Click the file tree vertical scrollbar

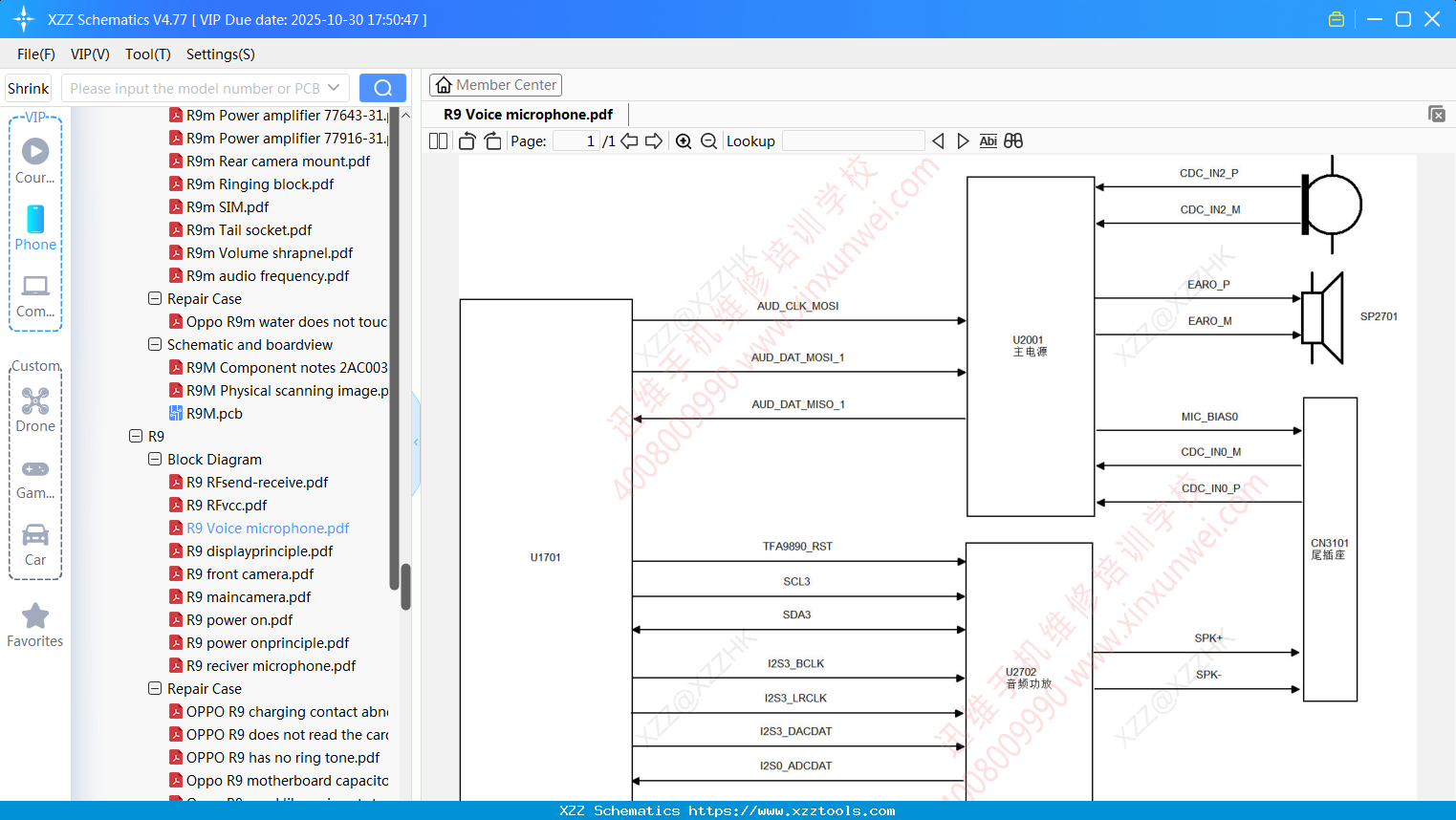[405, 586]
